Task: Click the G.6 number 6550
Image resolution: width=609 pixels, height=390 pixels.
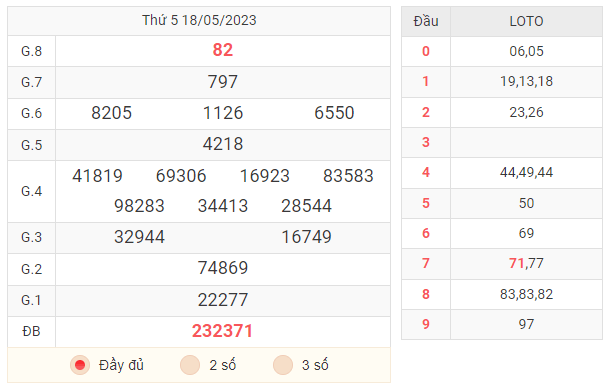Action: [334, 113]
